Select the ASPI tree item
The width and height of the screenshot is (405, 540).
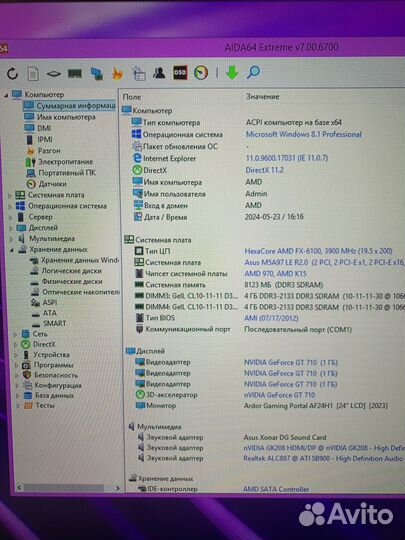click(49, 302)
